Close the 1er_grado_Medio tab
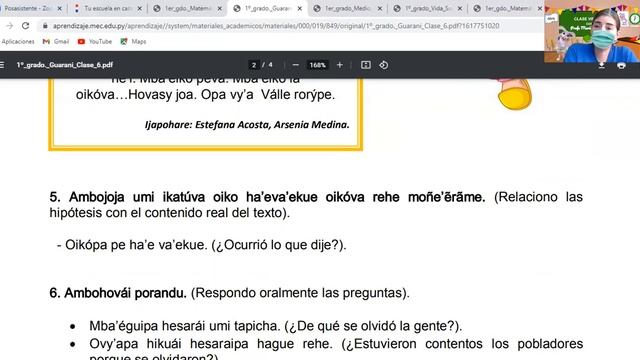The image size is (640, 360). pyautogui.click(x=380, y=8)
